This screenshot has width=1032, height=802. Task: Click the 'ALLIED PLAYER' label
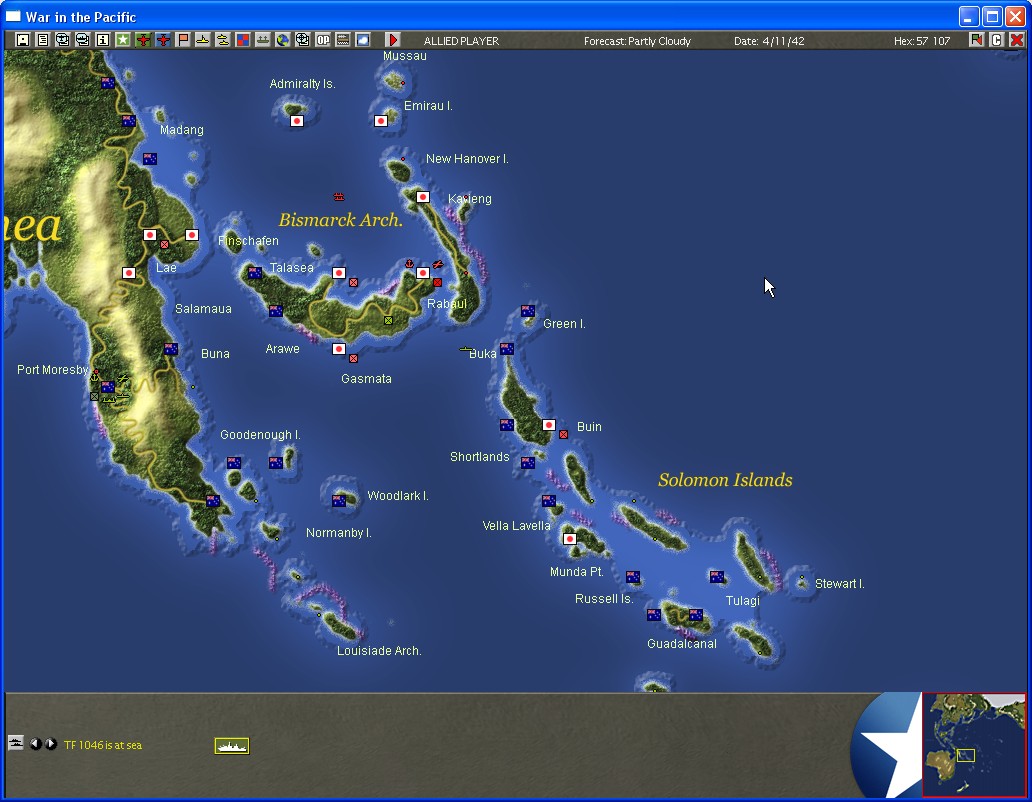coord(461,41)
